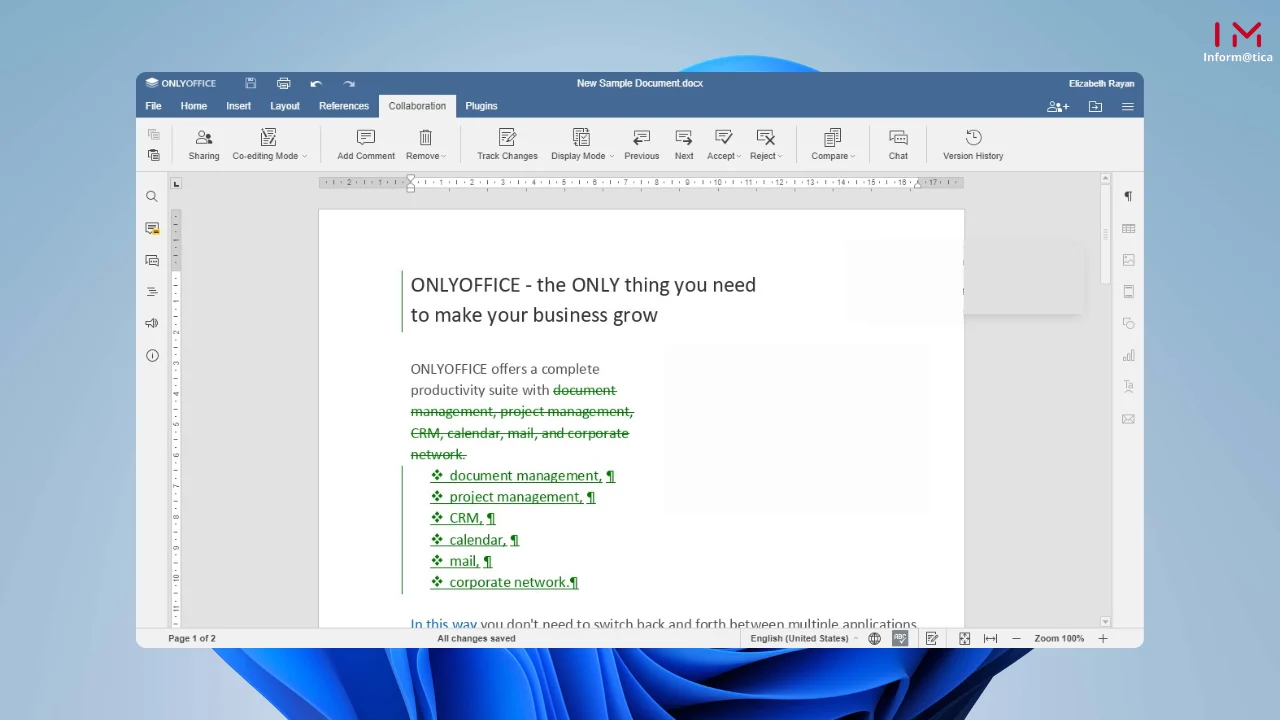Open Paragraph settings in right sidebar
Image resolution: width=1280 pixels, height=720 pixels.
[1128, 196]
